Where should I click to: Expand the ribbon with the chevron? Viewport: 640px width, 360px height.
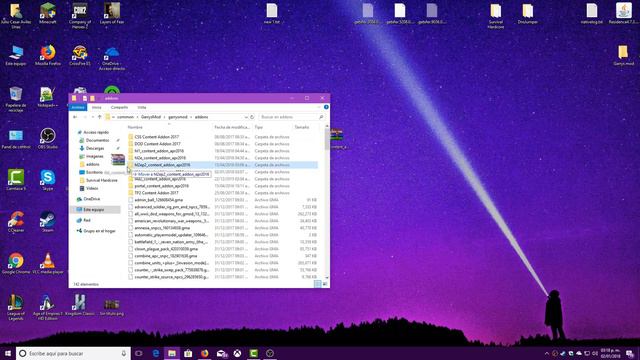click(319, 107)
